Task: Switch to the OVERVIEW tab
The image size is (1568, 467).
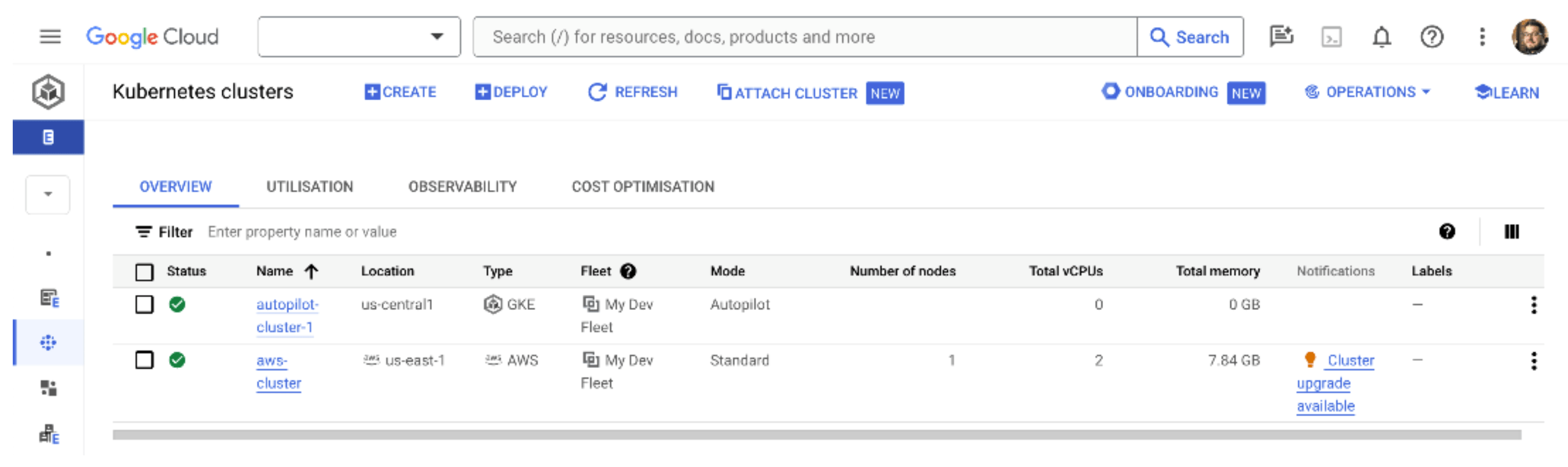Action: 175,187
